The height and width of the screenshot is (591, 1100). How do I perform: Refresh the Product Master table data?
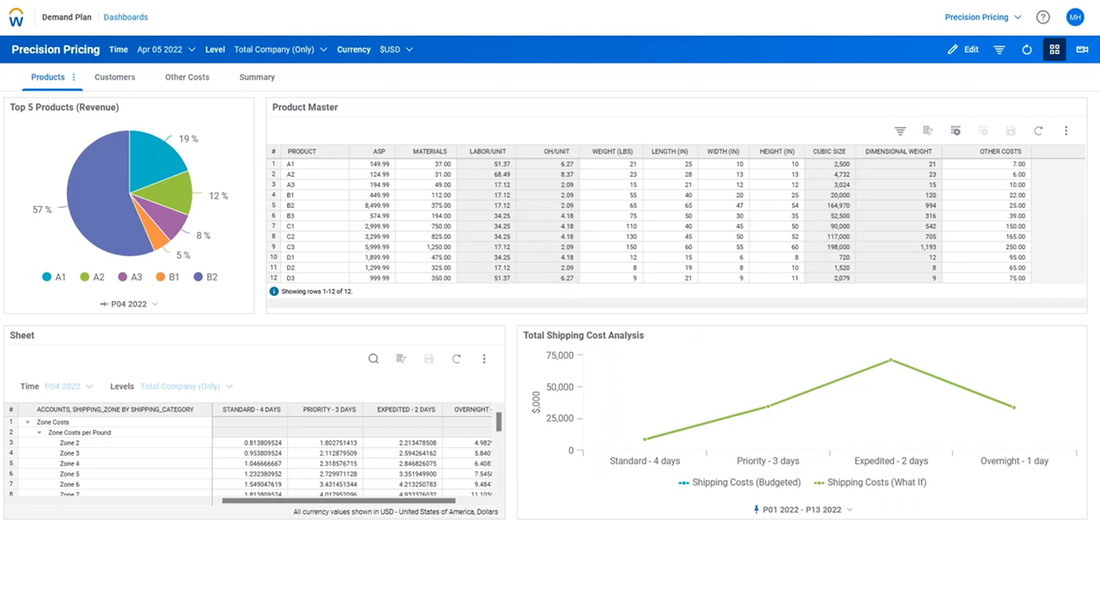pos(1039,131)
